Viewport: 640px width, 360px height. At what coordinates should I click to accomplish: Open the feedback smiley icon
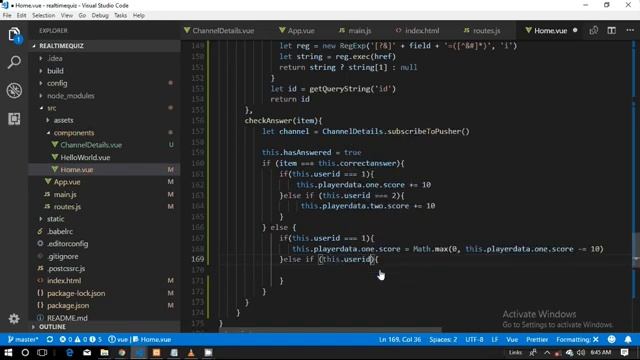click(611, 339)
